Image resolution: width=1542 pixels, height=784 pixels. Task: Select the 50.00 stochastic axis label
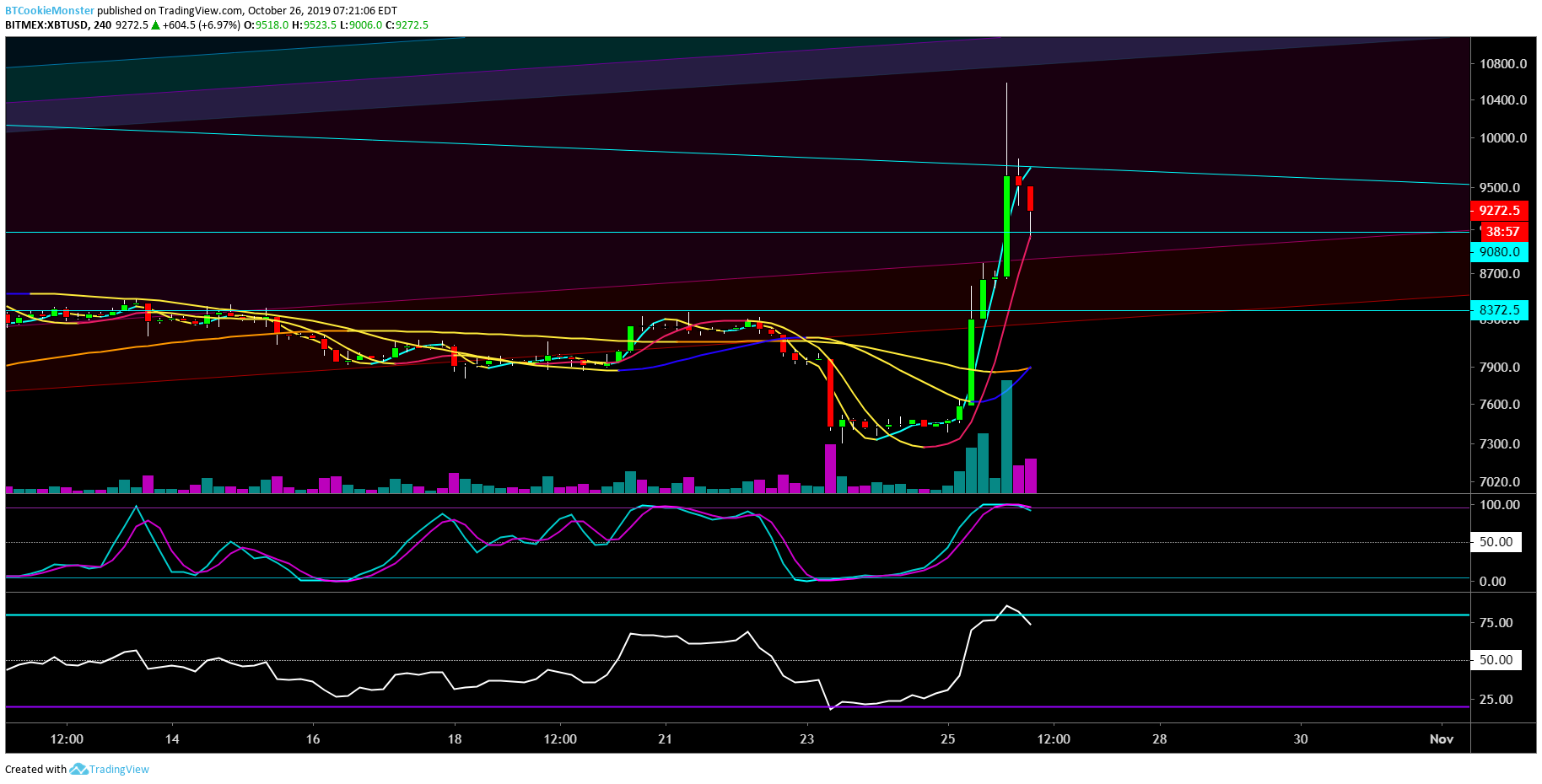(1496, 542)
